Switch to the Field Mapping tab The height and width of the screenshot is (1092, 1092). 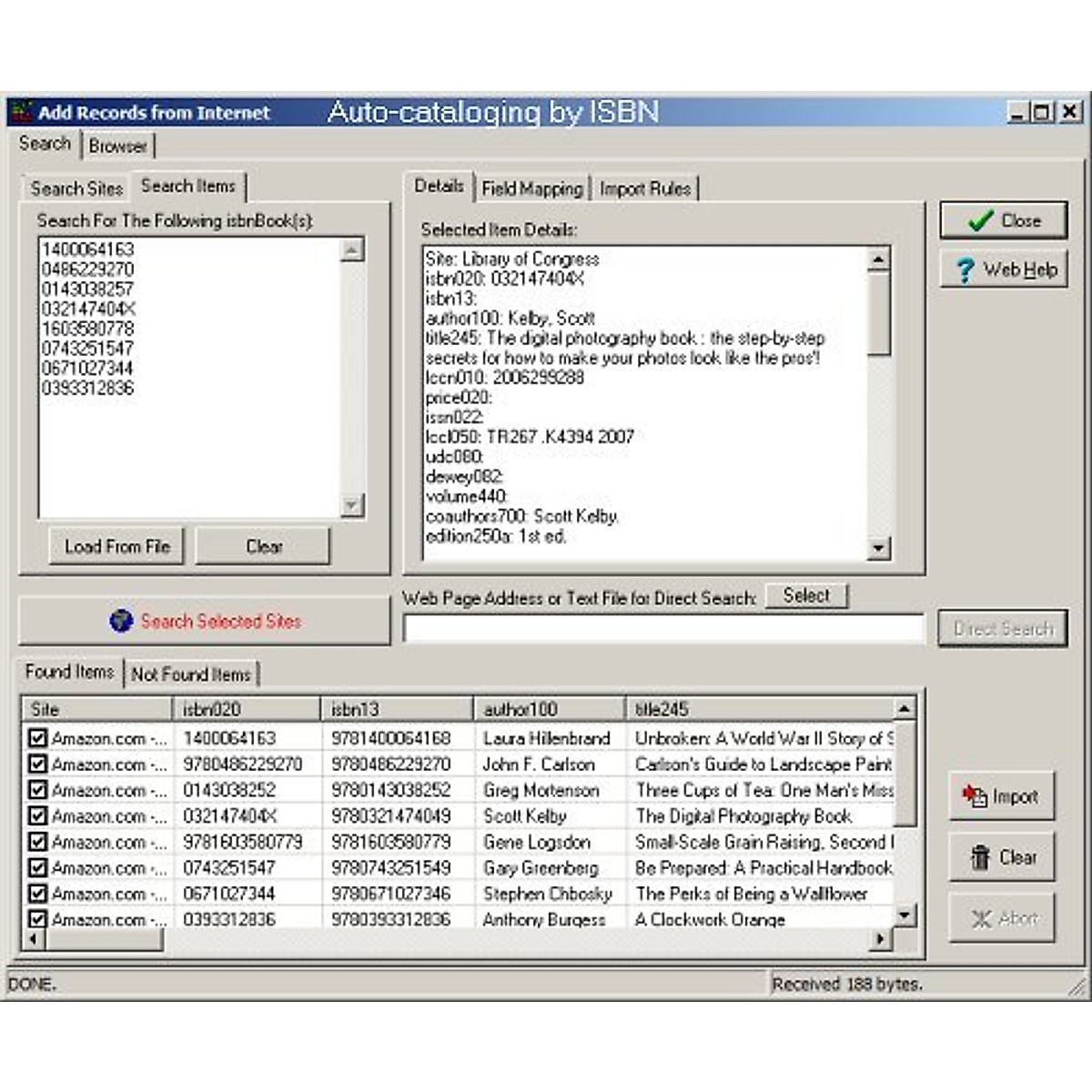531,188
